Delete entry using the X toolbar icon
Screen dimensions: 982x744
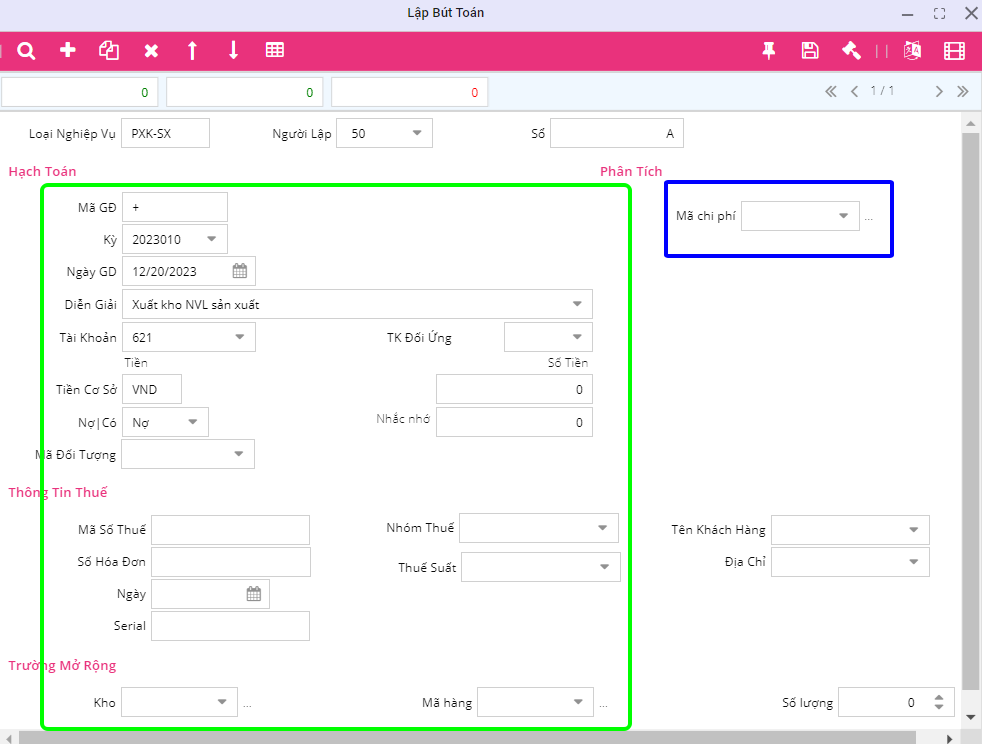click(x=151, y=51)
